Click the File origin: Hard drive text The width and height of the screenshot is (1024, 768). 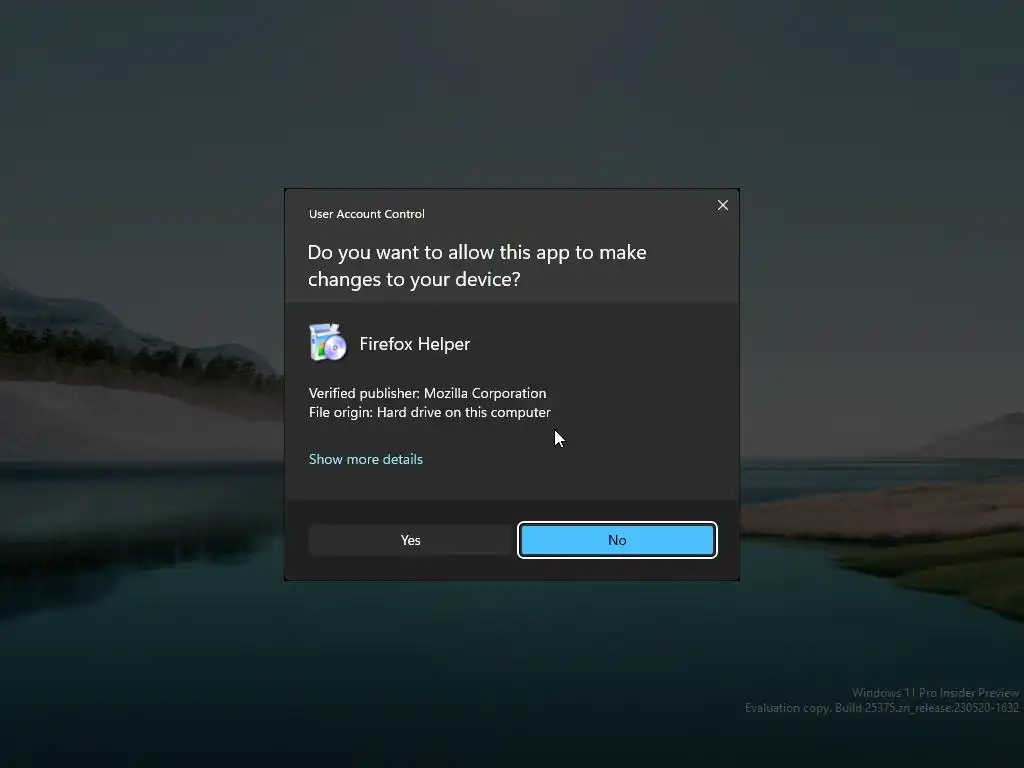[x=430, y=413]
